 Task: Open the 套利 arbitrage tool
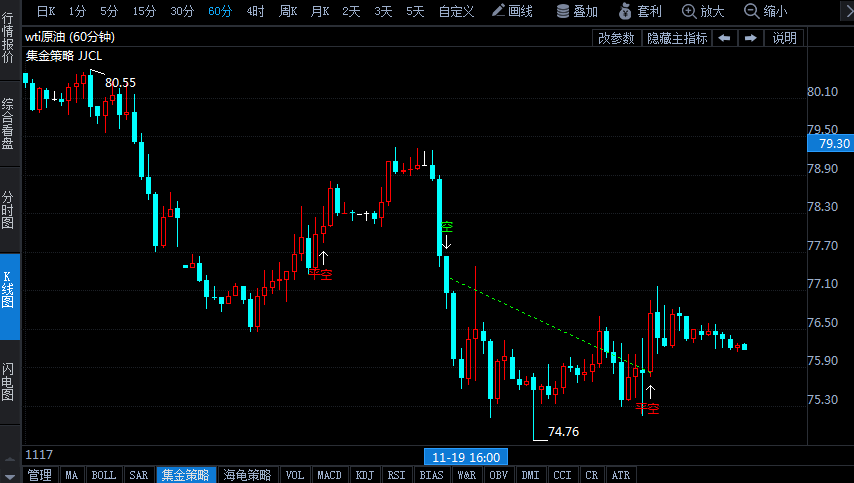[x=640, y=11]
